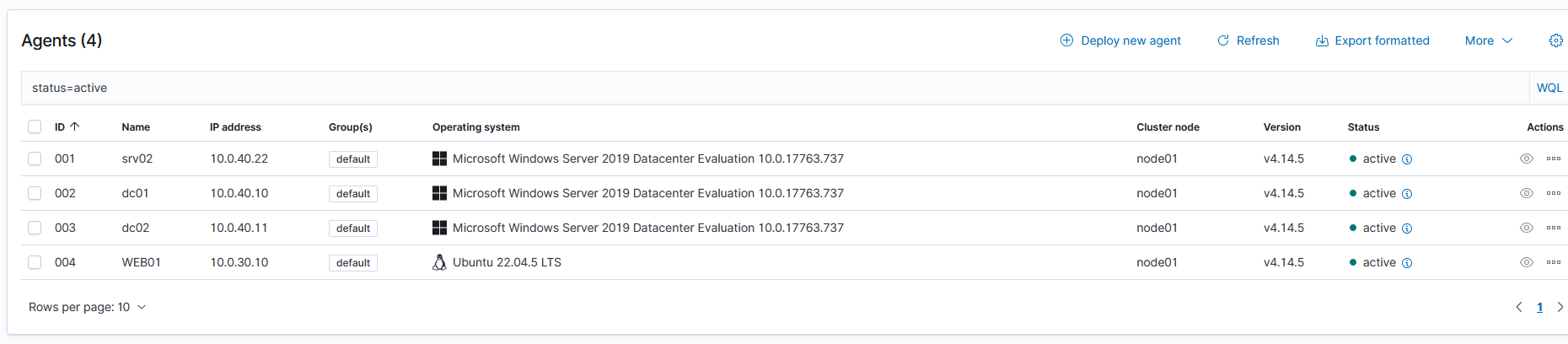The image size is (1568, 344).
Task: Expand the More dropdown menu
Action: 1489,40
